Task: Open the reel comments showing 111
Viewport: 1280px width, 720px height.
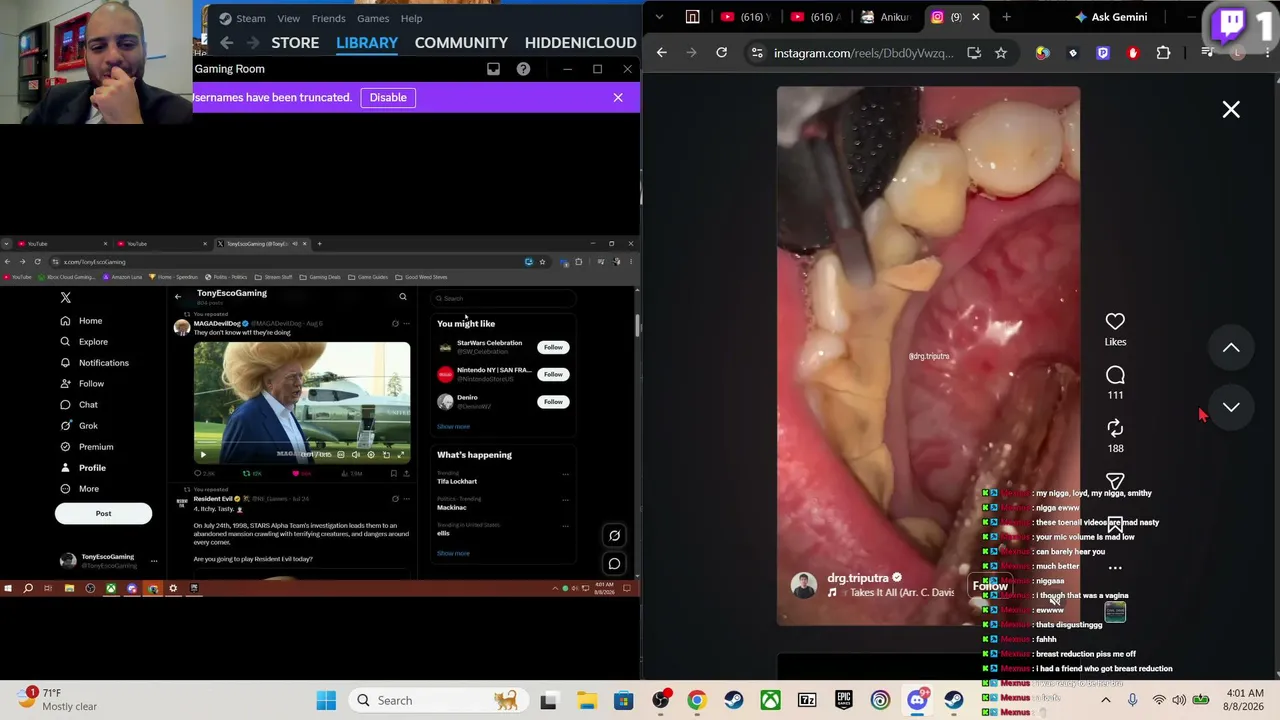Action: point(1115,375)
